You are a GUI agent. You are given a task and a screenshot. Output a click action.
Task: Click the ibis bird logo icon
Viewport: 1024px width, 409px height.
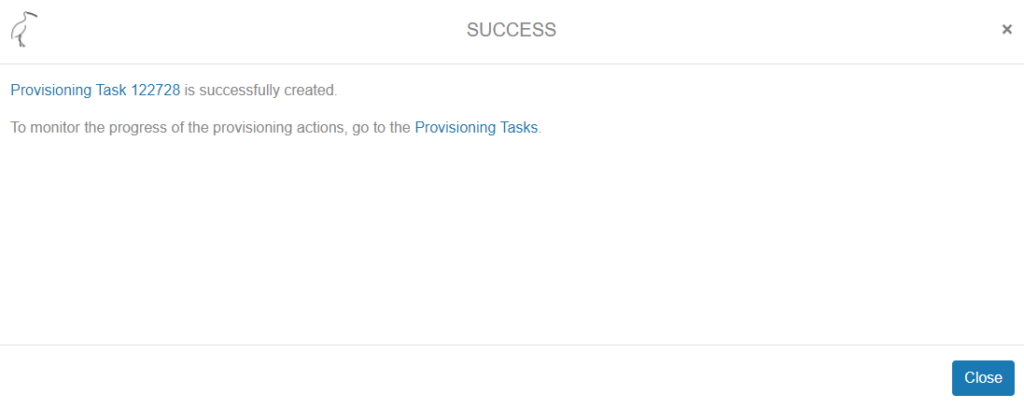24,29
